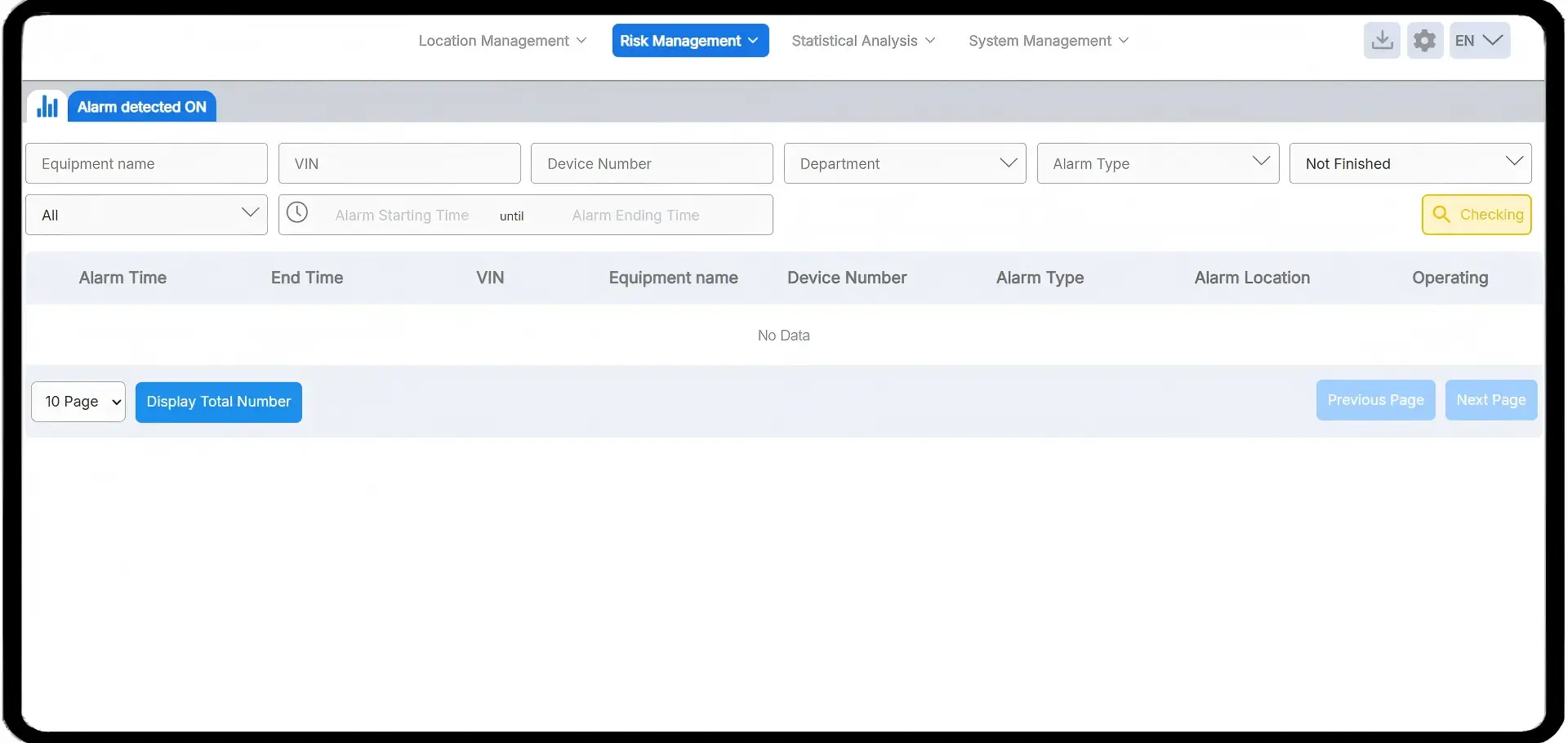The image size is (1568, 743).
Task: Open the Location Management menu
Action: tap(502, 41)
